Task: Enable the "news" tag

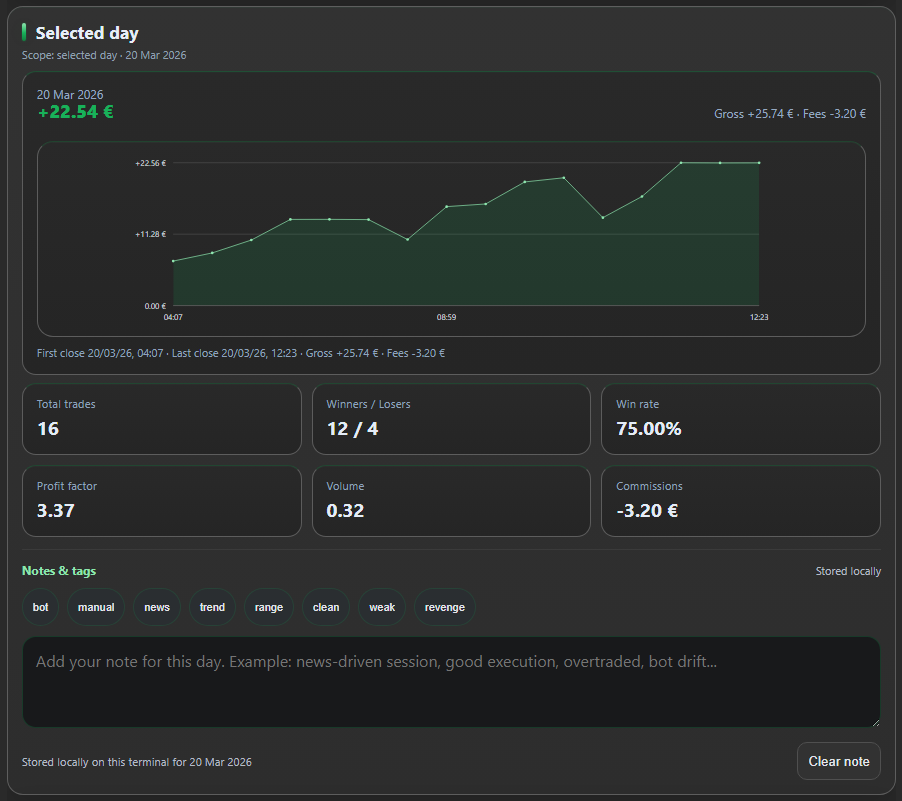Action: tap(156, 607)
